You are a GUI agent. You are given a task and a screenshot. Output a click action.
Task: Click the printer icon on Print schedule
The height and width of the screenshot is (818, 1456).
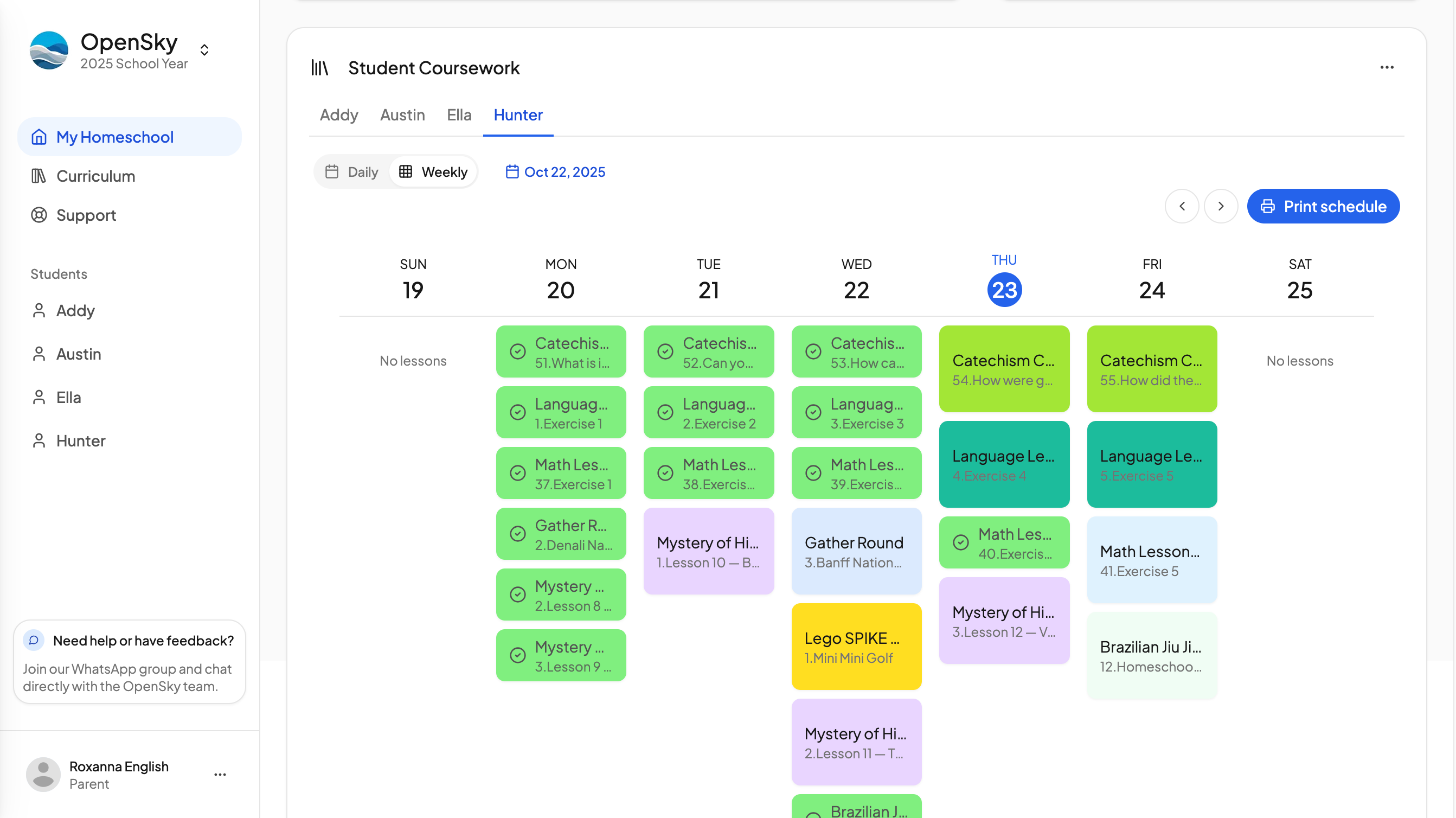click(1268, 206)
